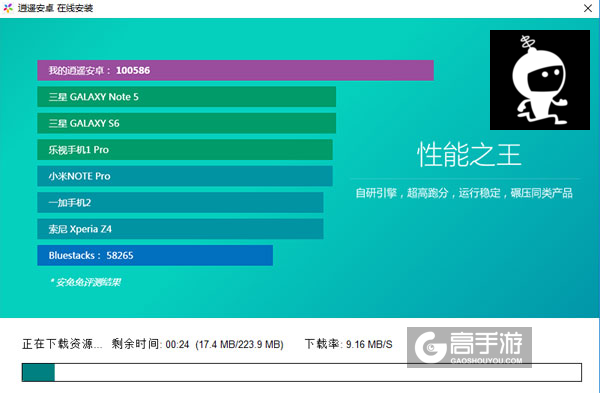Click the 逍遥安卓 在线安装 window title
Viewport: 600px width, 393px height.
[x=55, y=8]
